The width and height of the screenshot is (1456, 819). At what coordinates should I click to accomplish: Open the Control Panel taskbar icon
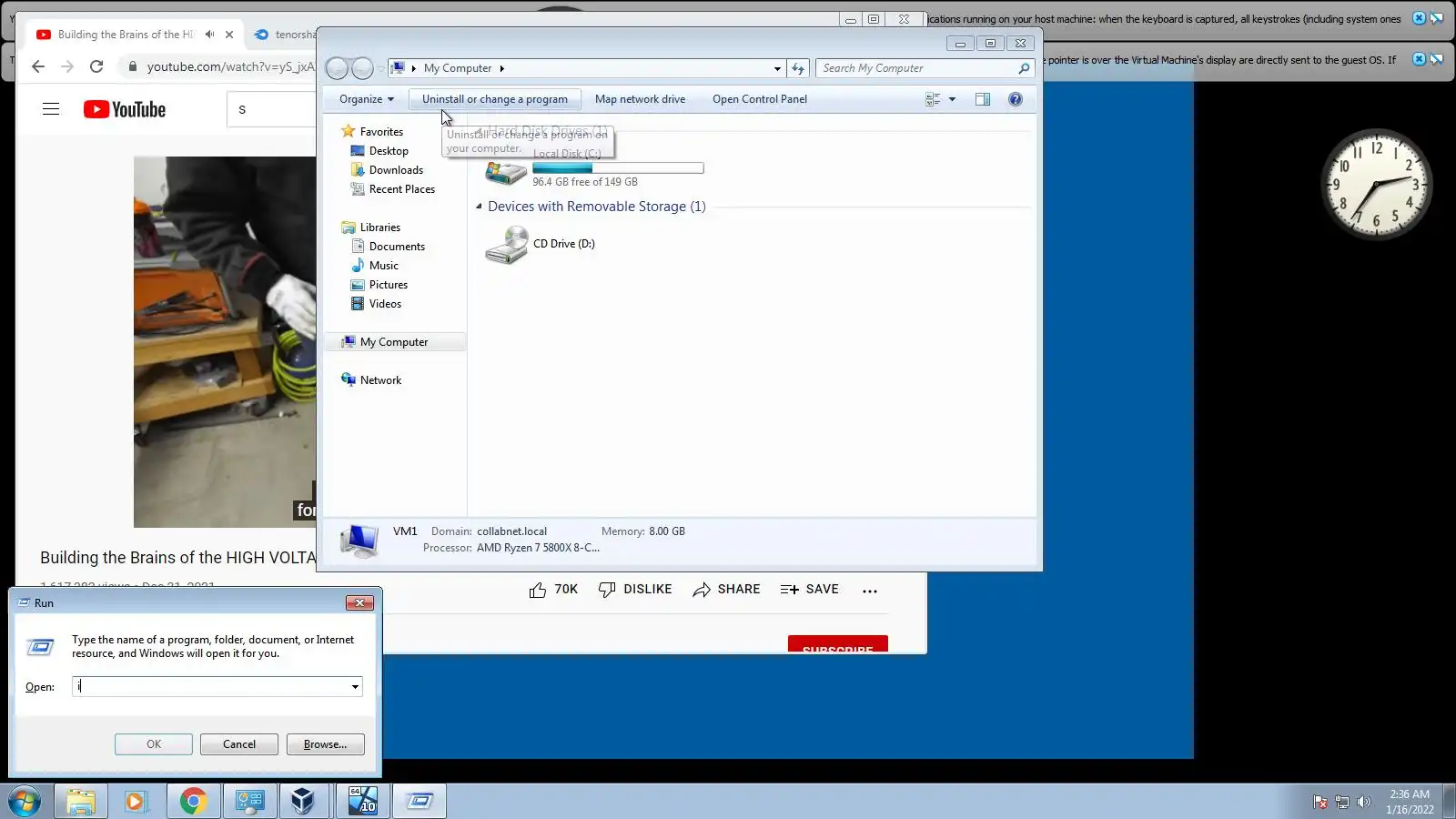(x=249, y=802)
